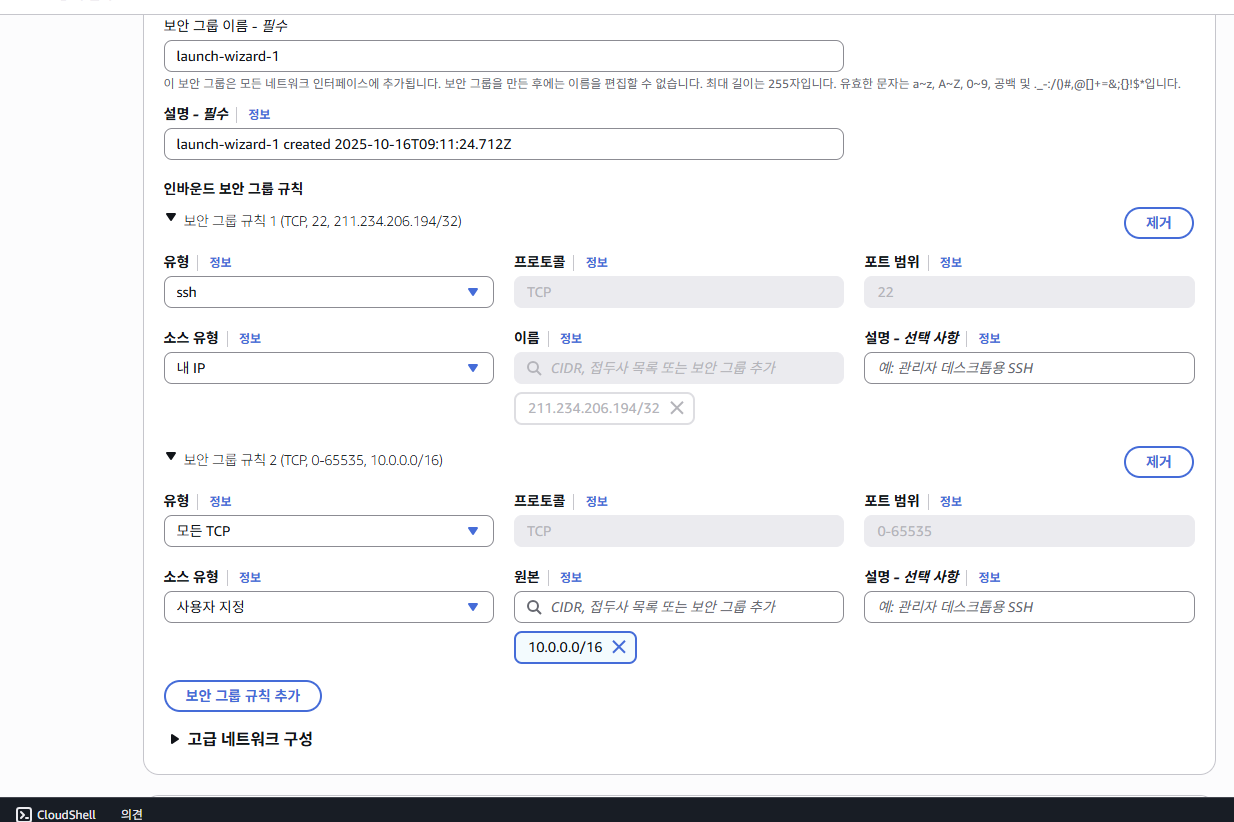This screenshot has height=822, width=1234.
Task: Click 제거 button for rule 2
Action: point(1158,462)
